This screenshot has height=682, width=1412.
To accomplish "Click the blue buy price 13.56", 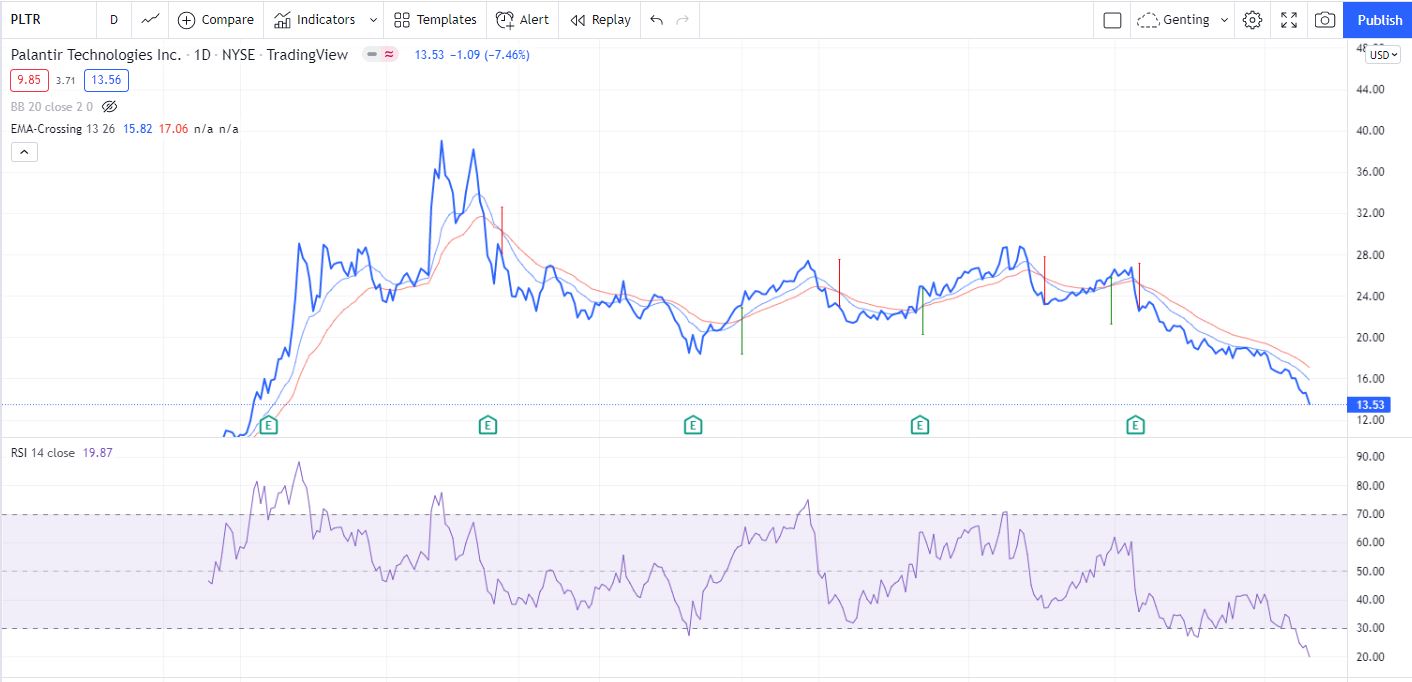I will click(x=106, y=81).
